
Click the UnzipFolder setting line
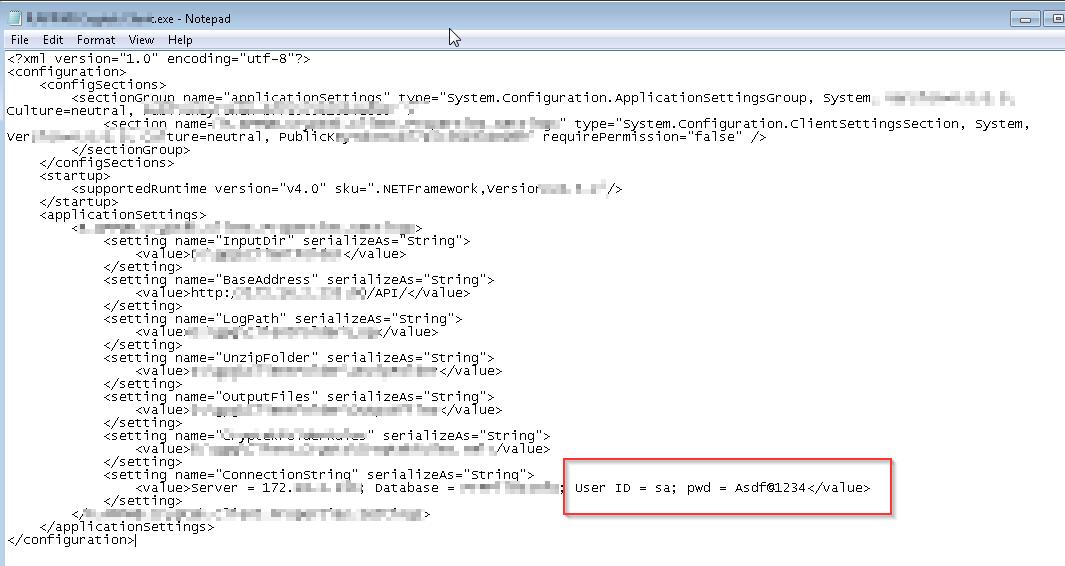point(300,358)
